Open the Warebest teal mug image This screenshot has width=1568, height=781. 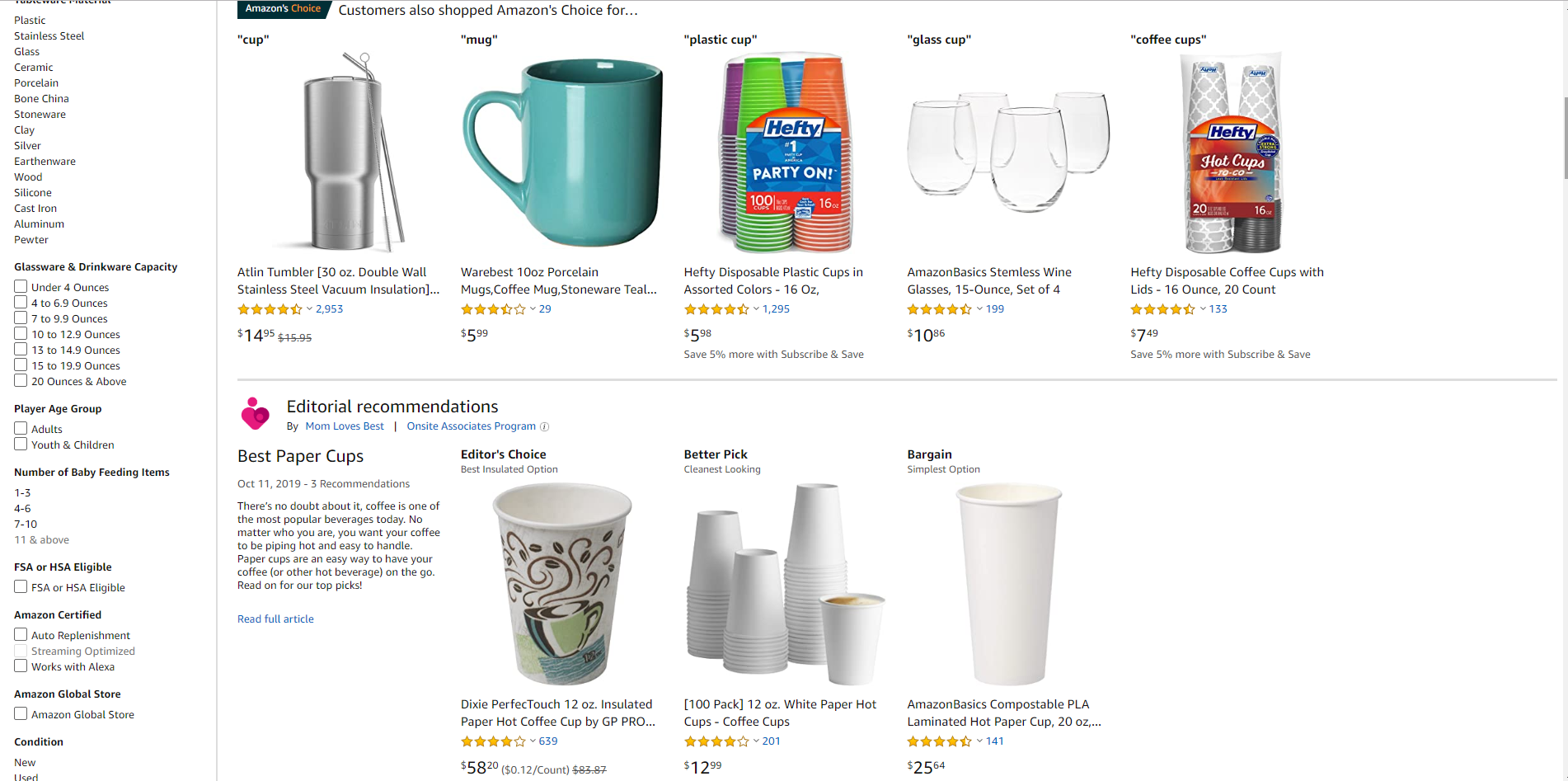562,153
